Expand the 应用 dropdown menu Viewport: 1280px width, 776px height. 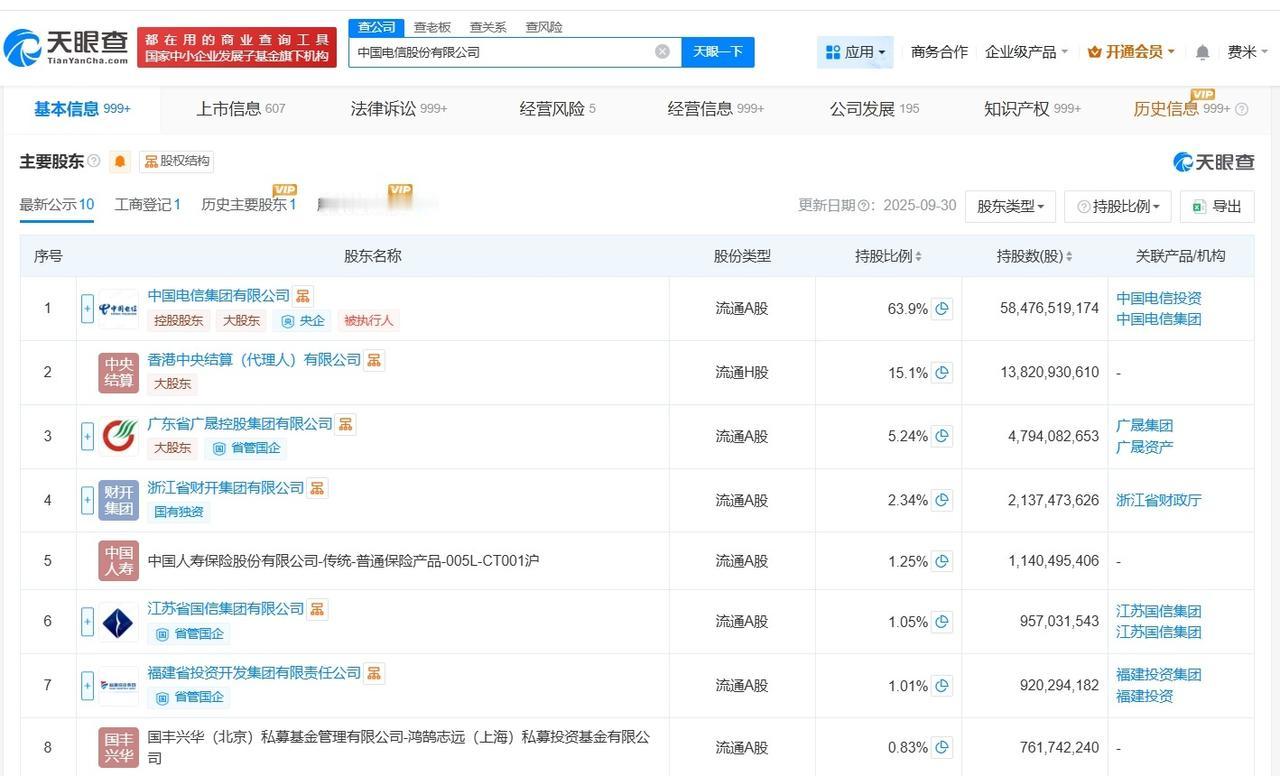(x=855, y=52)
